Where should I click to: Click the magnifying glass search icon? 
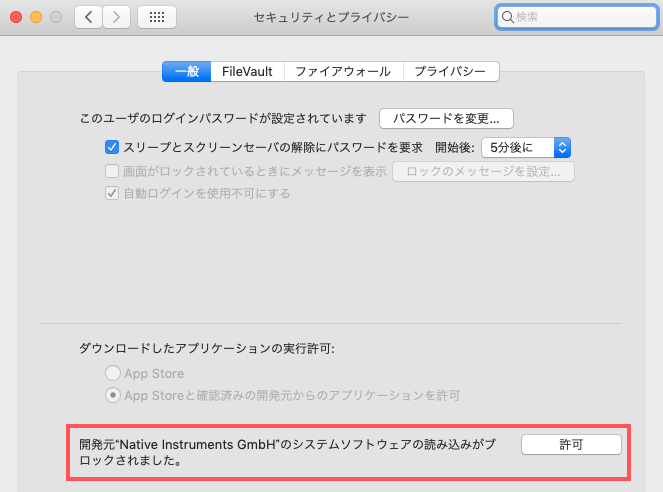pyautogui.click(x=508, y=17)
